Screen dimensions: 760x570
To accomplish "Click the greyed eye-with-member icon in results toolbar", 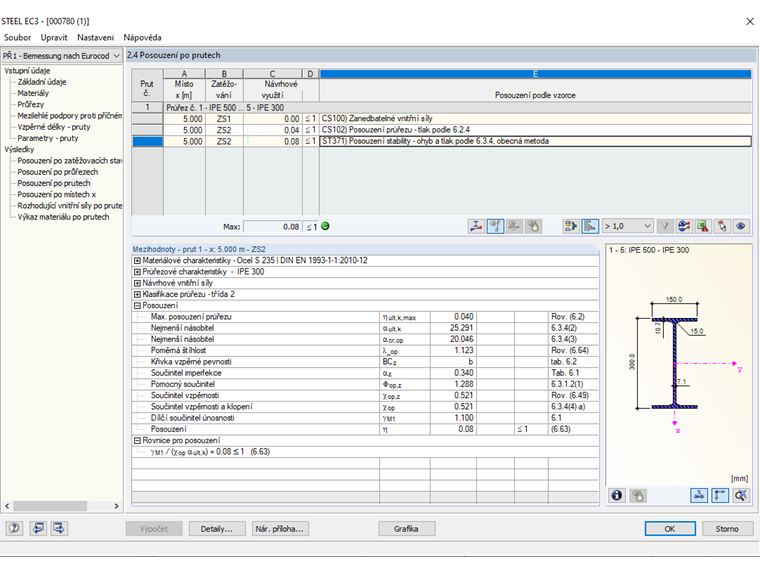I will click(514, 226).
